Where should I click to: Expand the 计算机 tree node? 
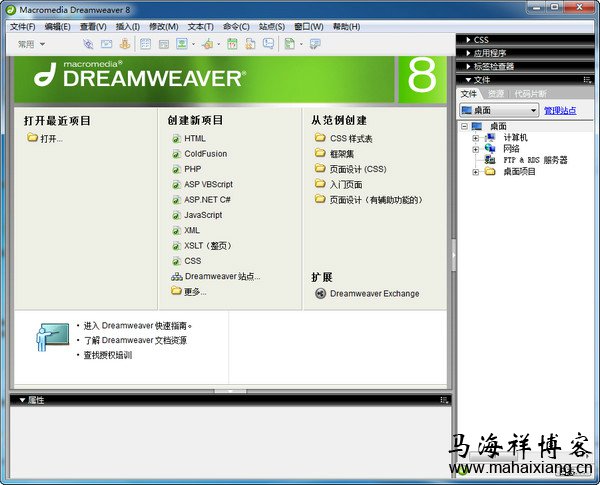475,138
